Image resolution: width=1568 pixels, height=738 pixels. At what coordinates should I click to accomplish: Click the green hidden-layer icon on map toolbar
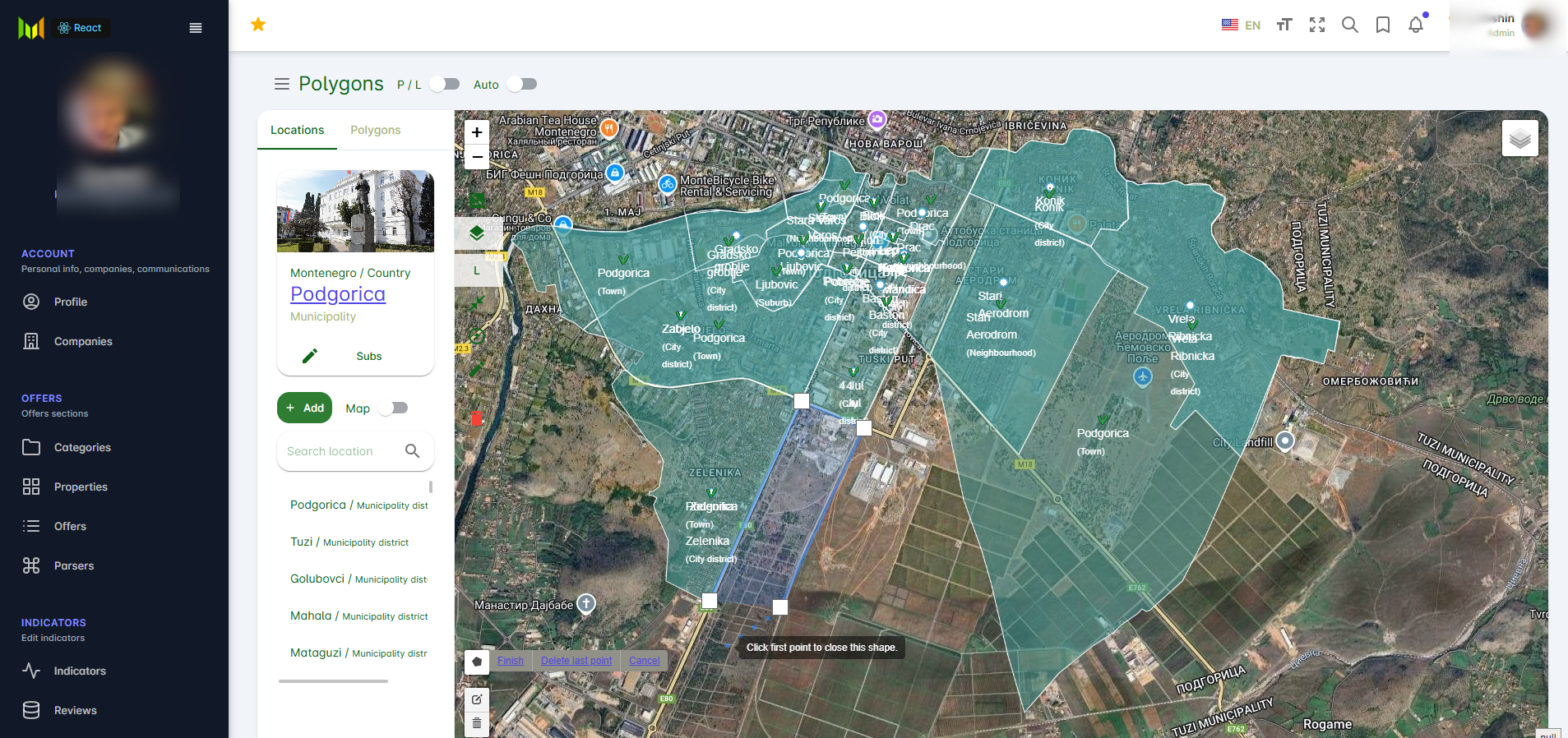pyautogui.click(x=477, y=200)
